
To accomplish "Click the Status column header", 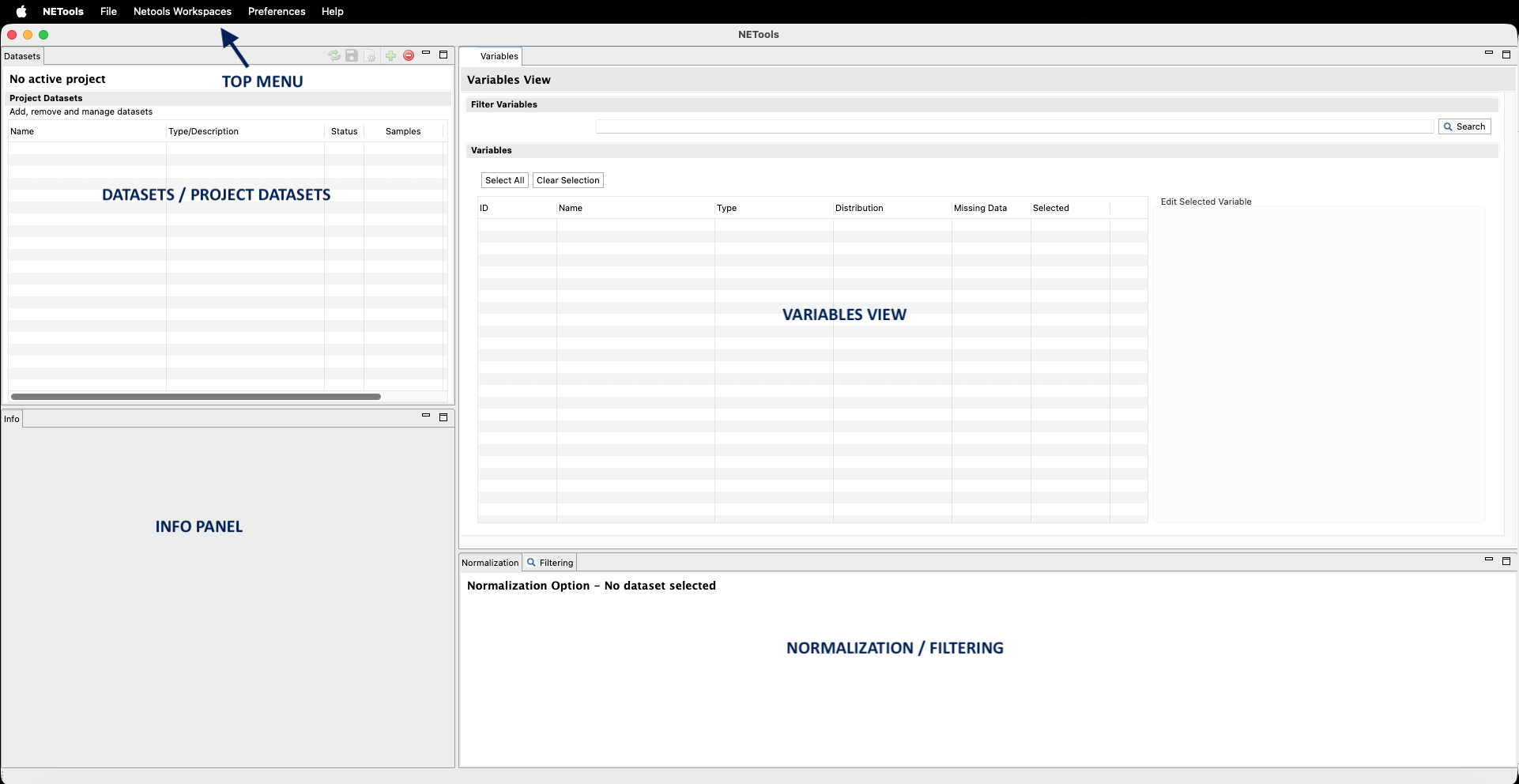I will point(344,131).
